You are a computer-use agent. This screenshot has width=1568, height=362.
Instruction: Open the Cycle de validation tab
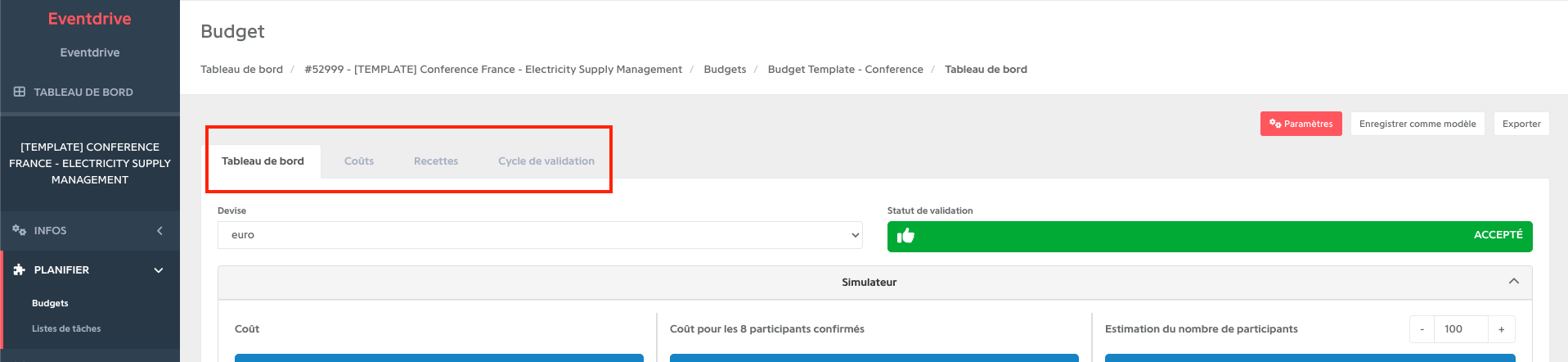[546, 161]
